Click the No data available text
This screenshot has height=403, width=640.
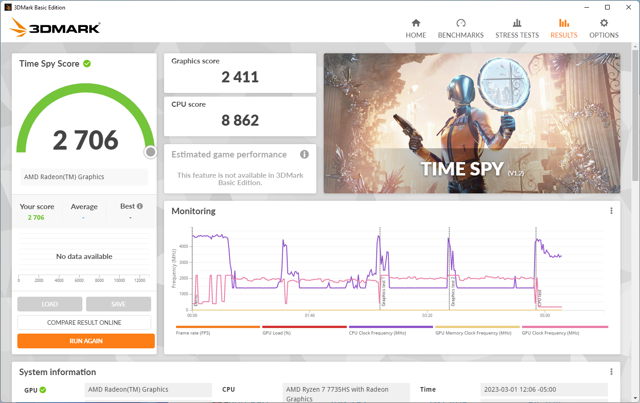(84, 256)
